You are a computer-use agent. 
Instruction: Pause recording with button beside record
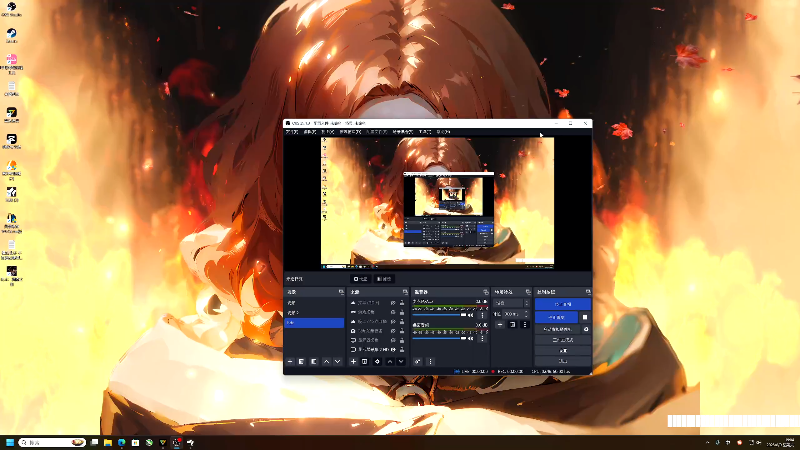click(x=585, y=317)
